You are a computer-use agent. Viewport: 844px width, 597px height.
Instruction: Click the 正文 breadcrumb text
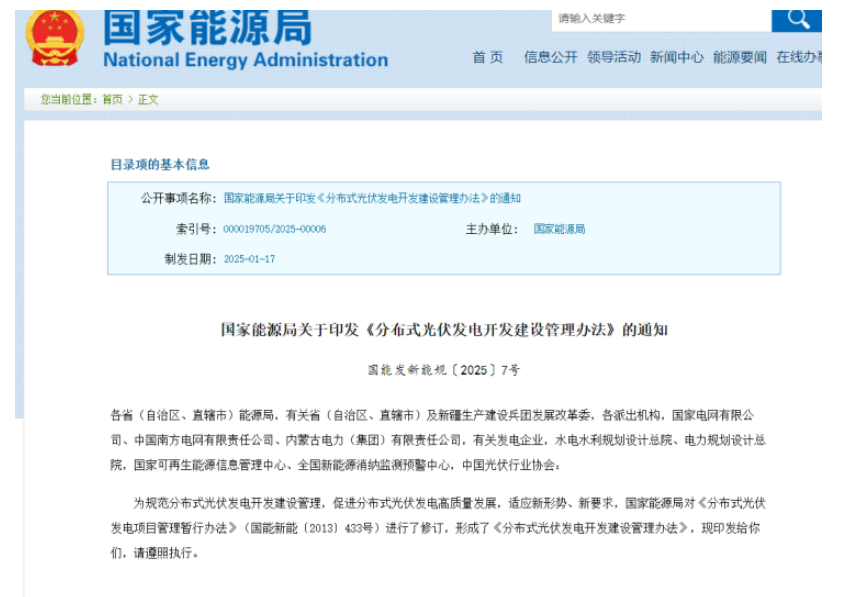tap(148, 100)
